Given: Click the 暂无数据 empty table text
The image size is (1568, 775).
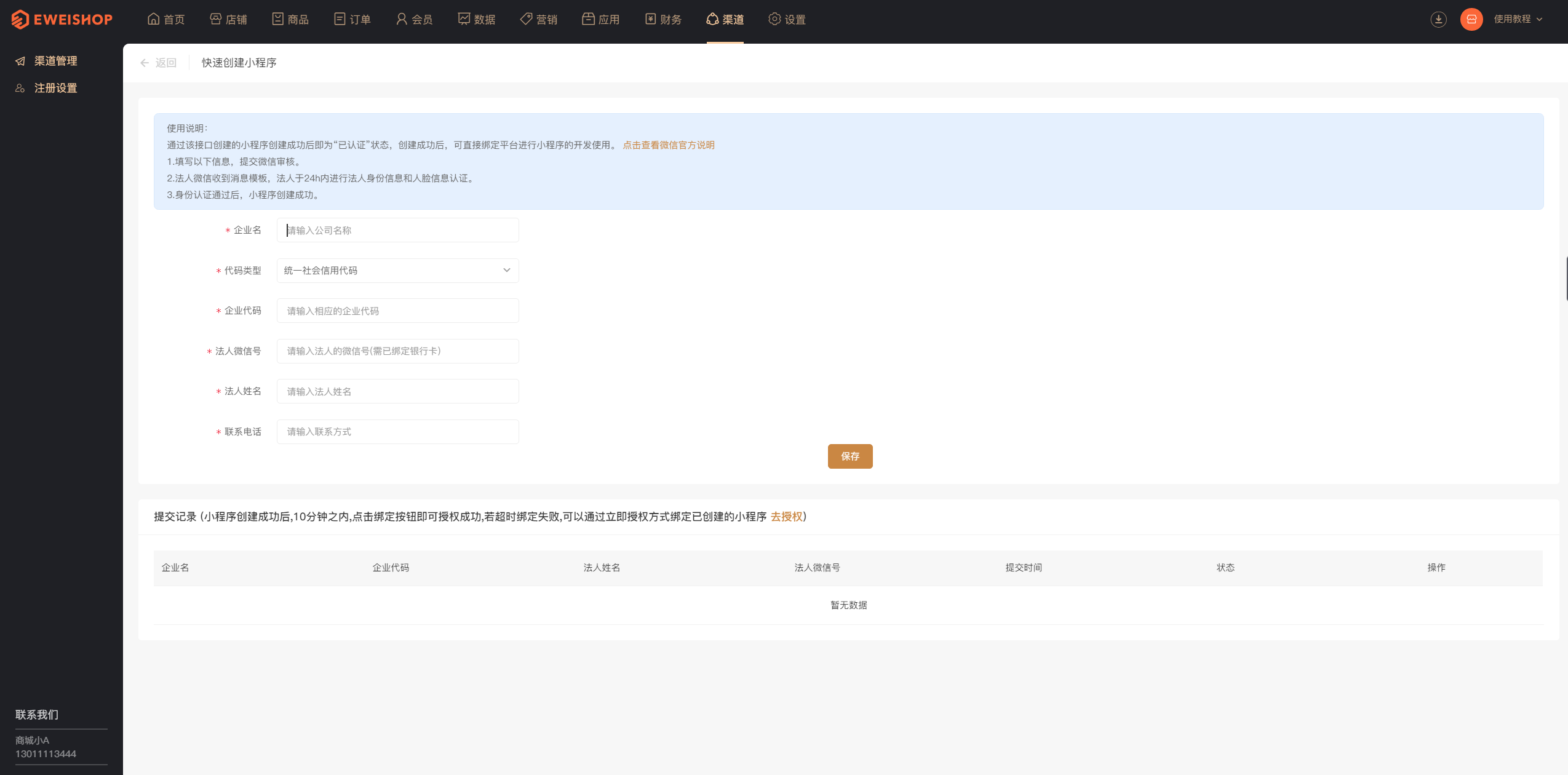Looking at the screenshot, I should pyautogui.click(x=849, y=605).
